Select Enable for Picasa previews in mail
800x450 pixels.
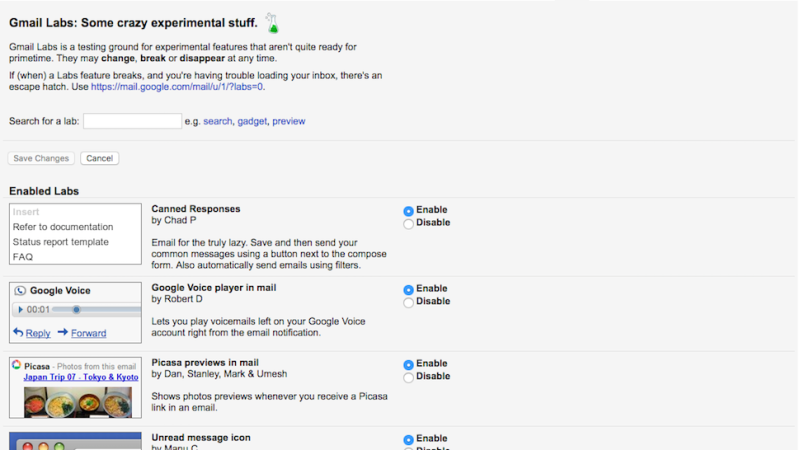(x=408, y=364)
